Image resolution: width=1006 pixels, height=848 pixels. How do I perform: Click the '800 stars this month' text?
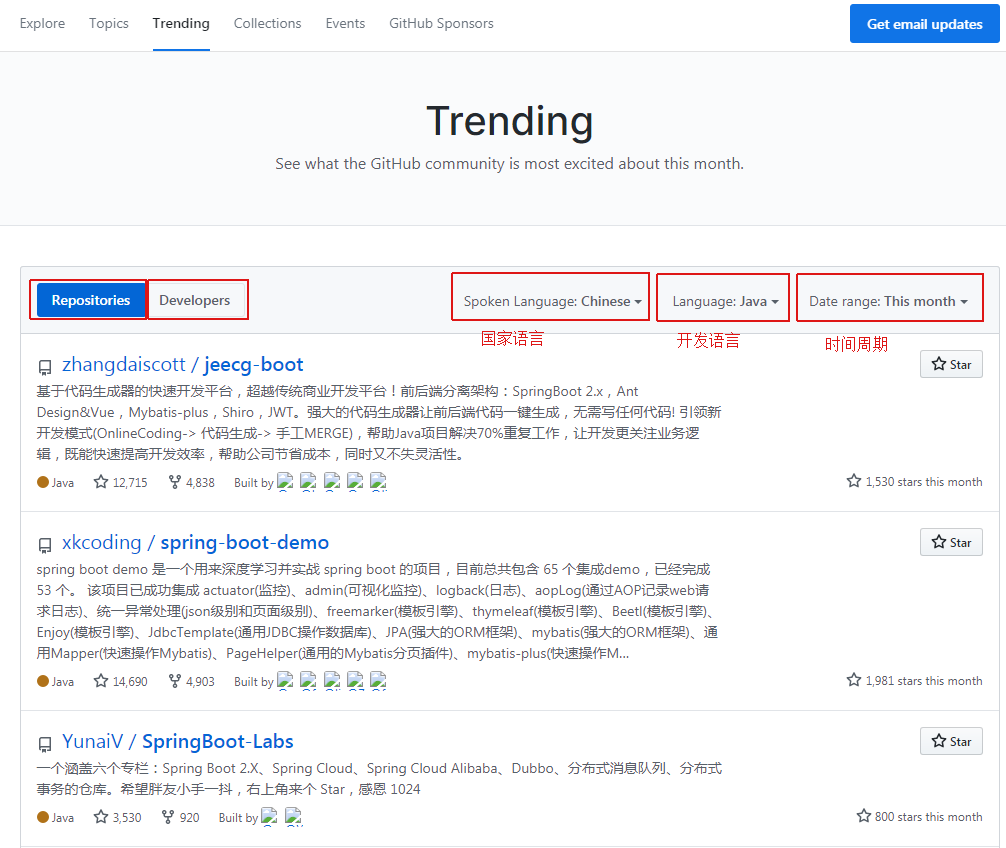(928, 817)
